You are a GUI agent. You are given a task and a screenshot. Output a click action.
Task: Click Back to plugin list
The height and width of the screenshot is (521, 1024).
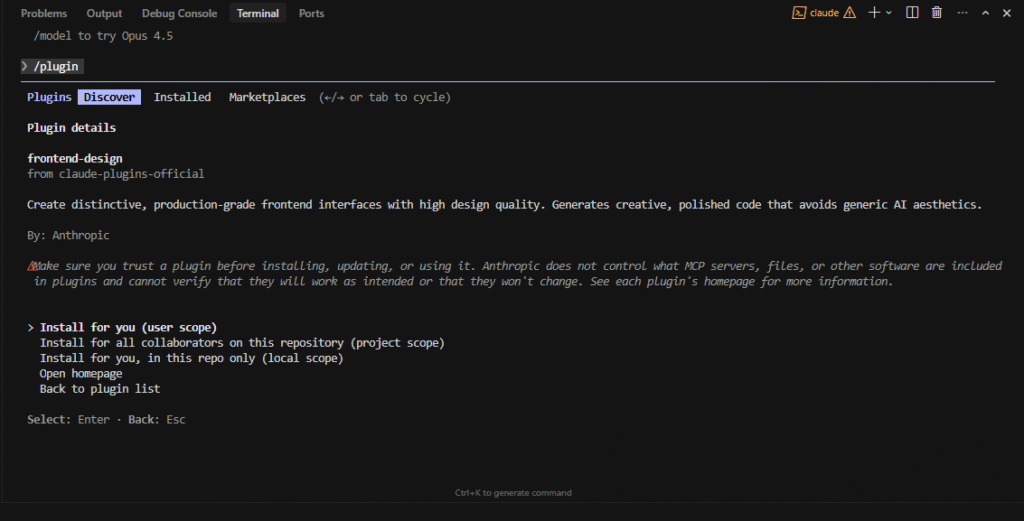(x=99, y=388)
